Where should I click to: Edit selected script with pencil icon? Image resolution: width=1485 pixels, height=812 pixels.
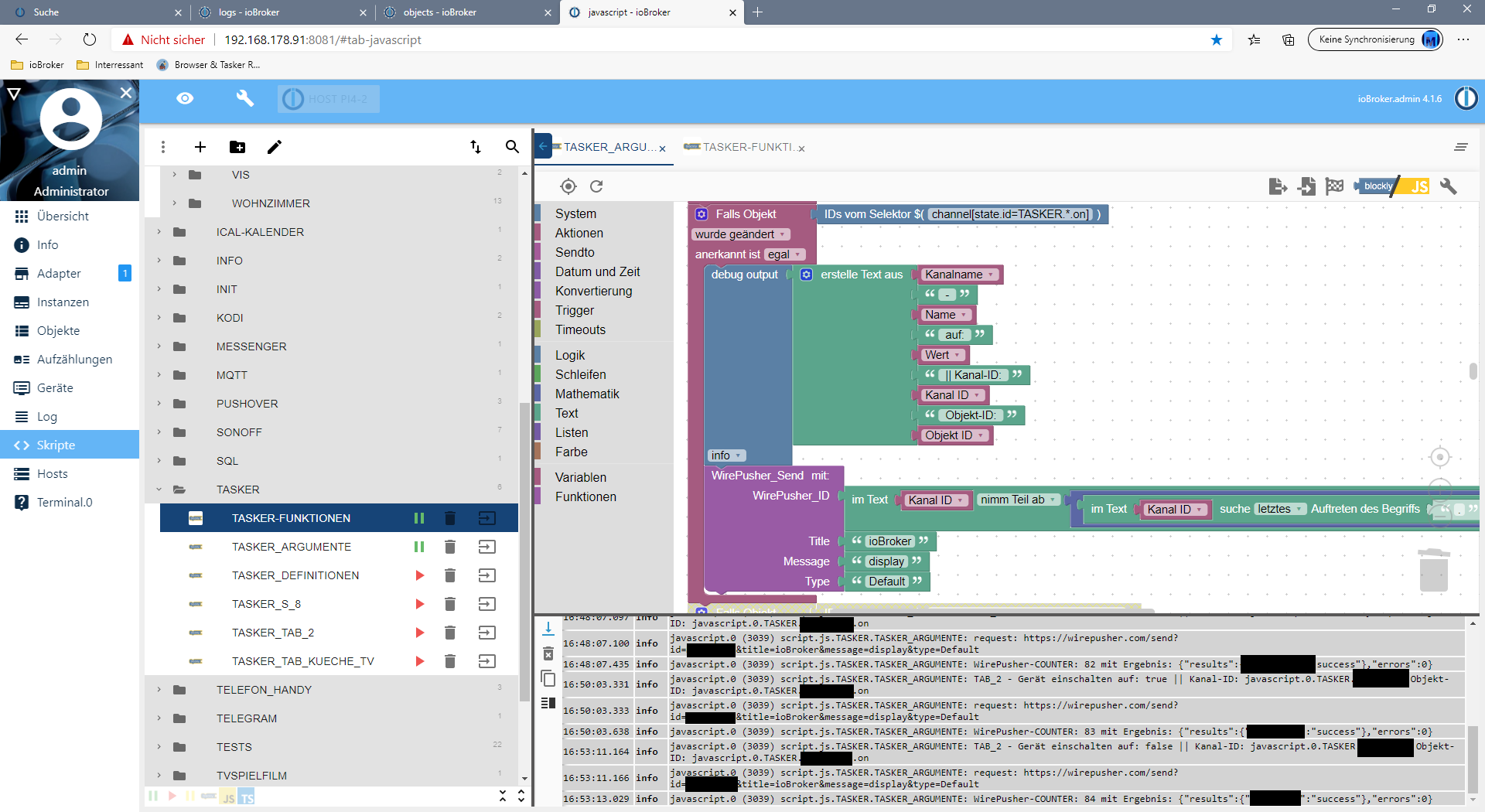(275, 146)
